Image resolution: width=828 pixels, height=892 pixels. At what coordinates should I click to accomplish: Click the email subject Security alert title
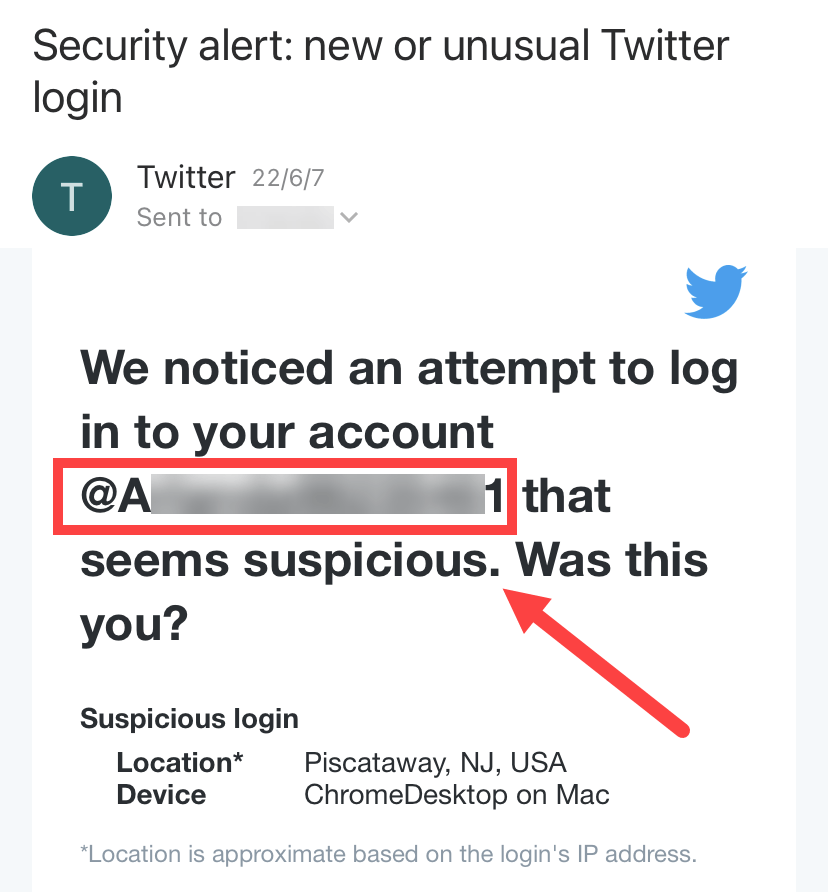coord(381,71)
